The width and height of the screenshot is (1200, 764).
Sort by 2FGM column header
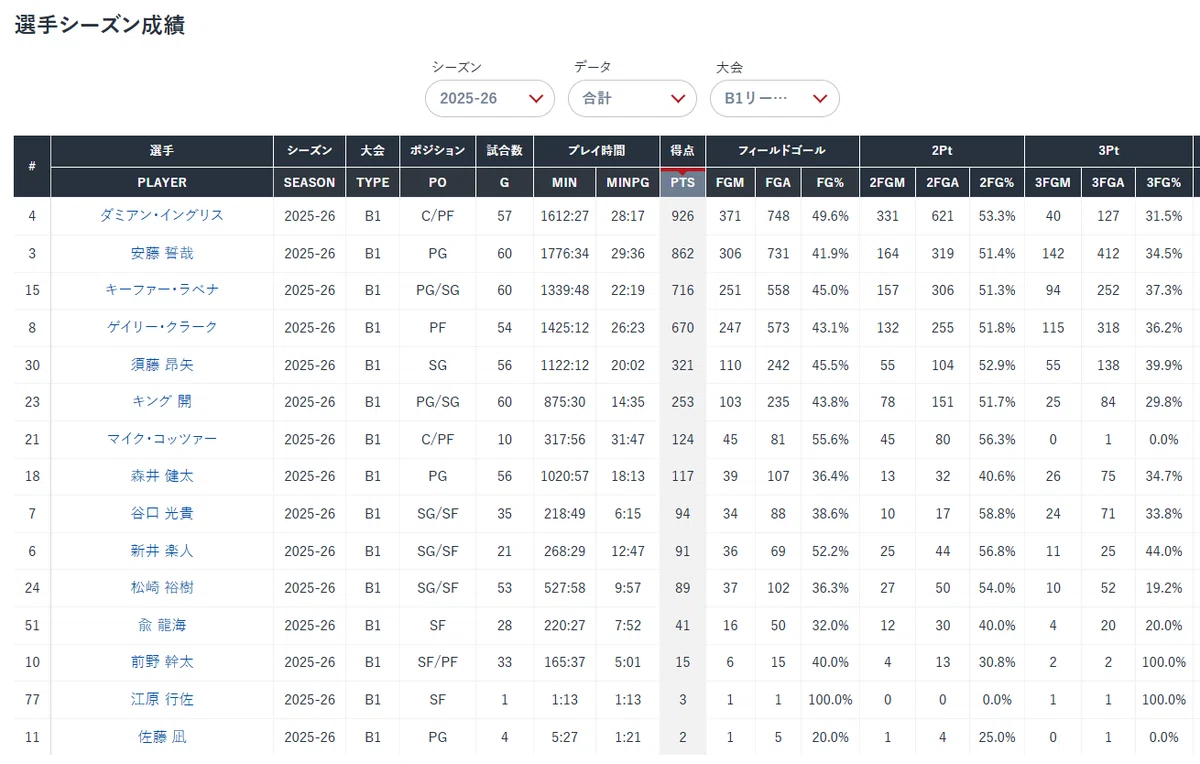(x=887, y=183)
